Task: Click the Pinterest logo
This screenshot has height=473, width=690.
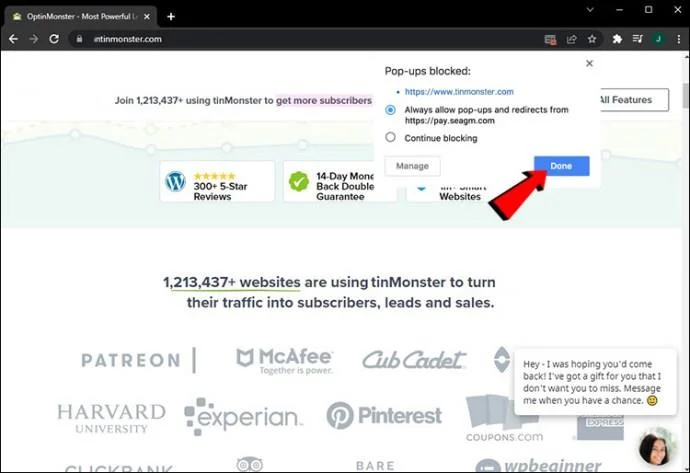Action: pos(384,415)
